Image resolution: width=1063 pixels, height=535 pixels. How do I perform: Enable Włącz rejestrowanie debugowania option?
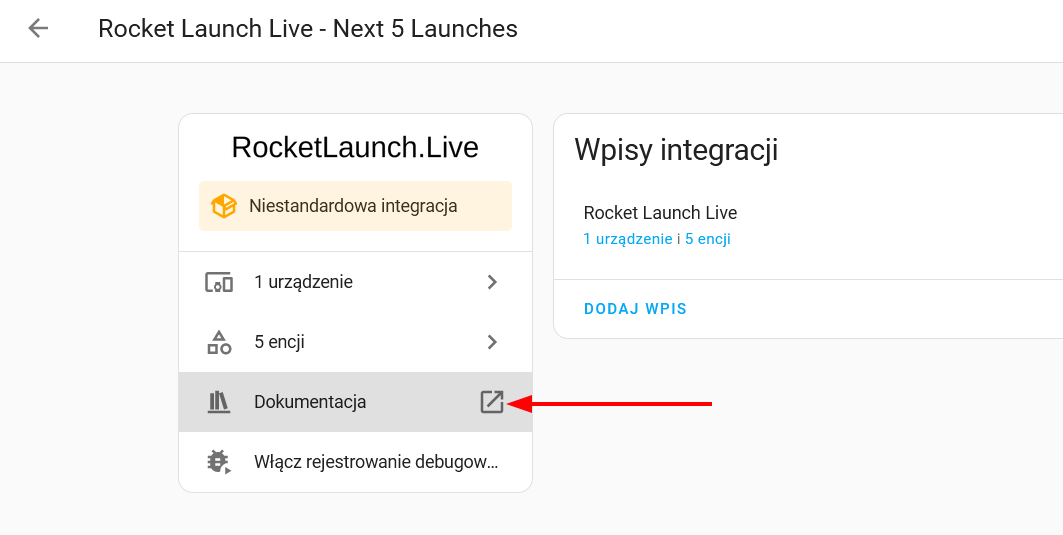355,462
